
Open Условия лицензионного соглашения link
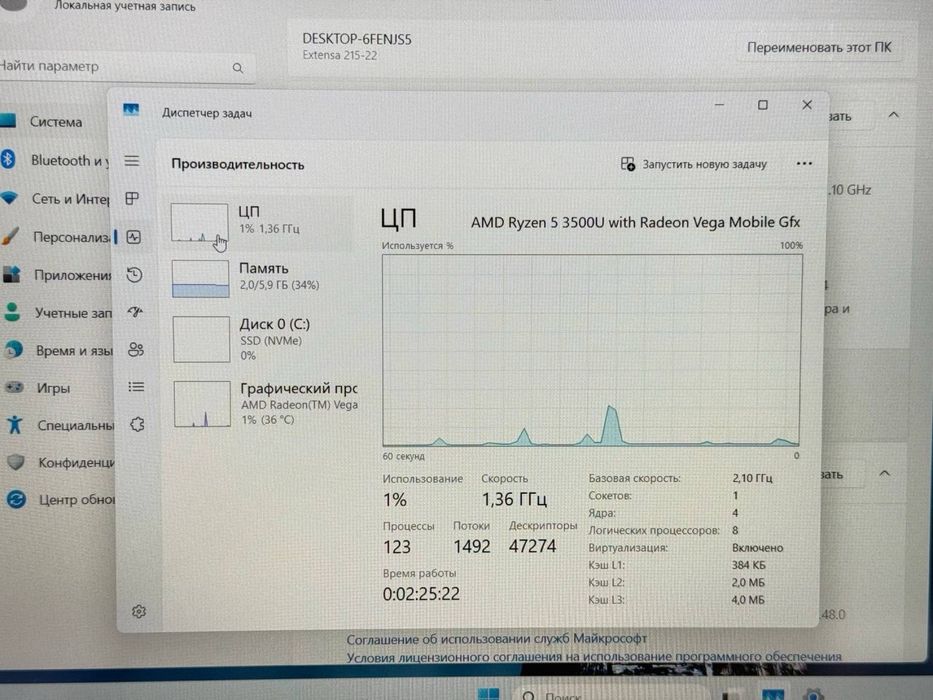593,657
